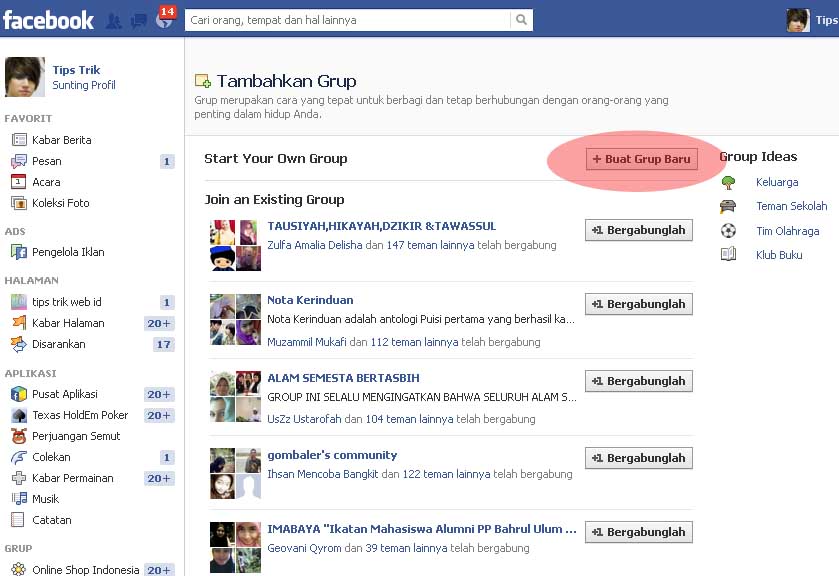This screenshot has width=839, height=576.
Task: Open the Musik icon
Action: pos(19,499)
